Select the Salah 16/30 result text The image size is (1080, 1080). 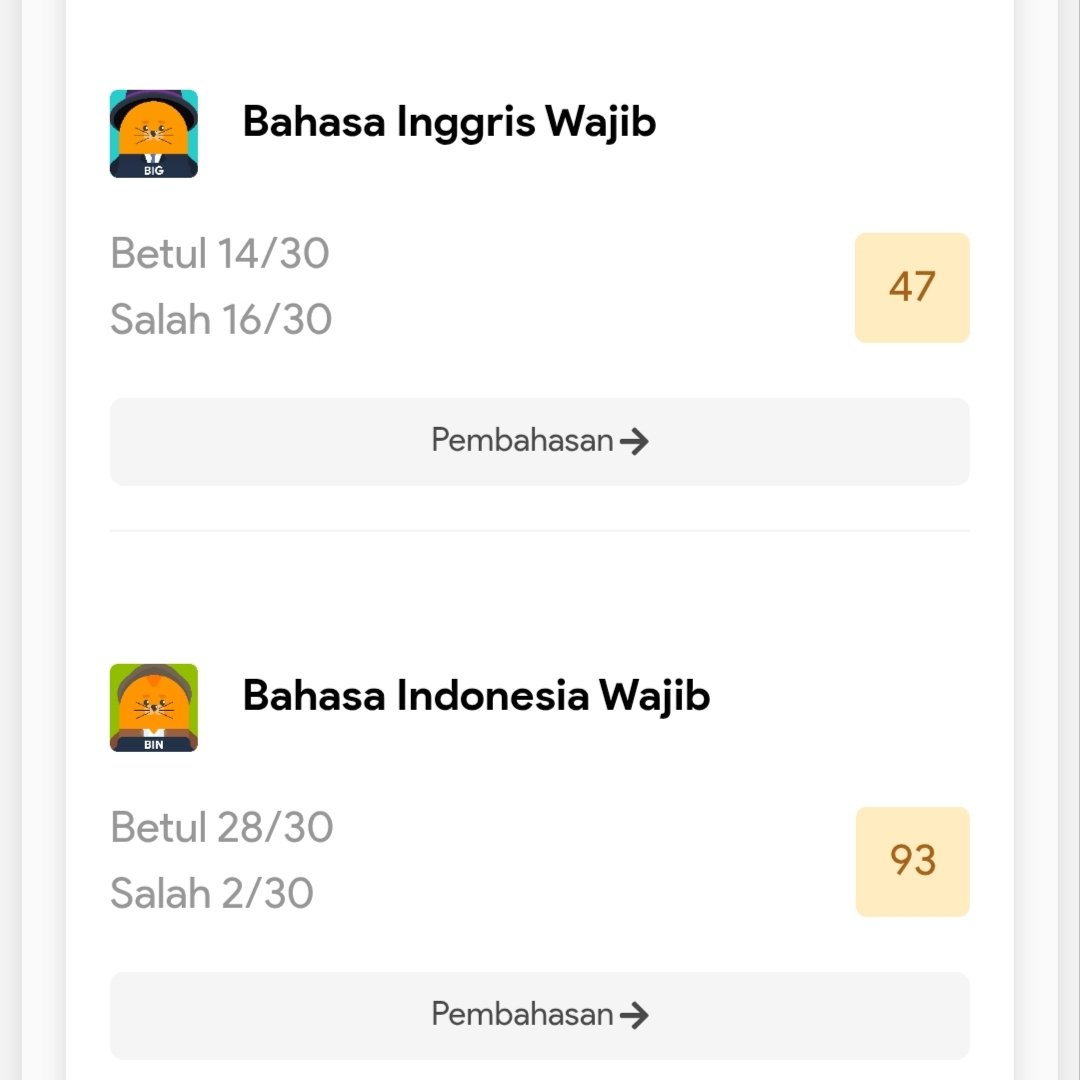click(221, 319)
